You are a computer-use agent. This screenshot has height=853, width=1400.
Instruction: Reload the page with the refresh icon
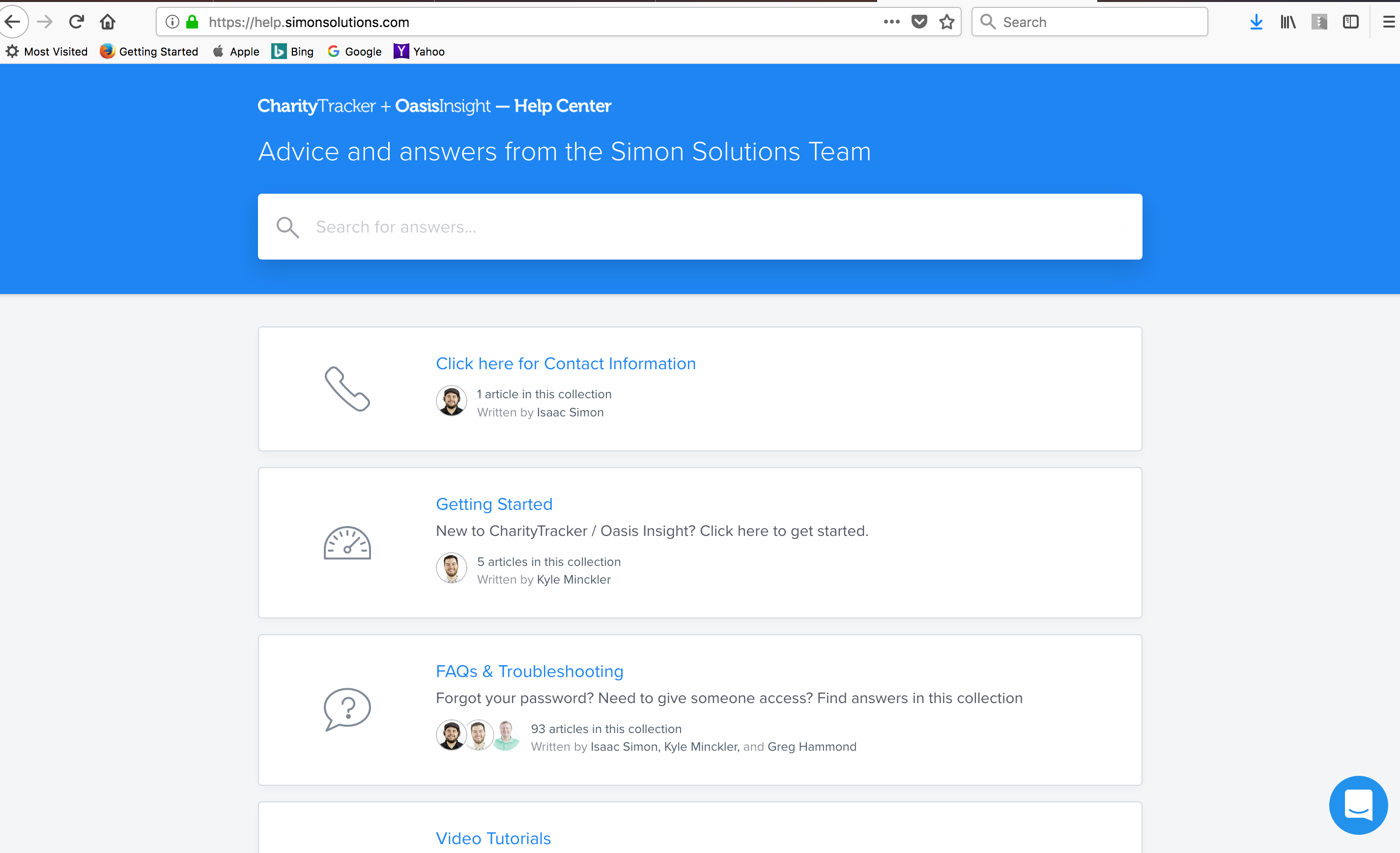point(77,22)
